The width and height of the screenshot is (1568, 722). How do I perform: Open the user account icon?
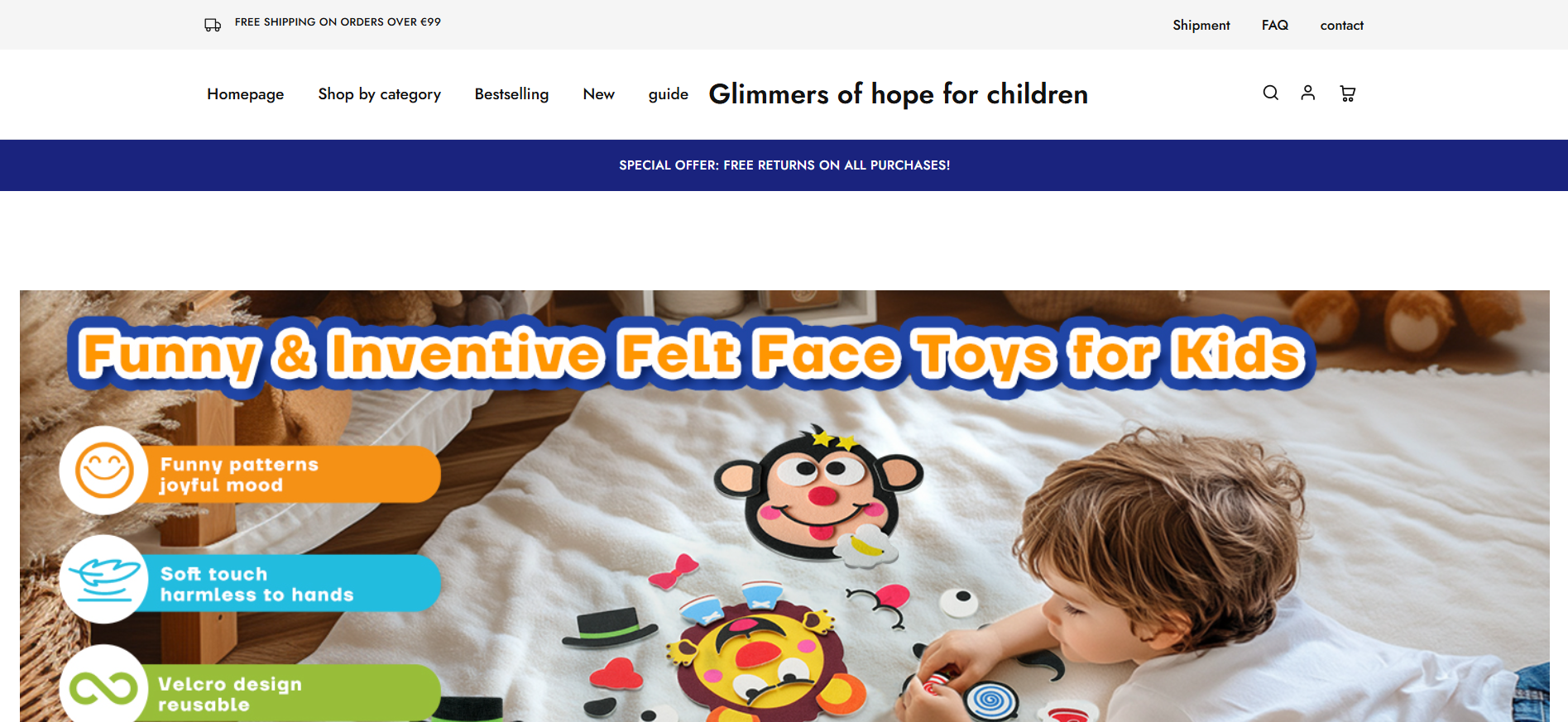tap(1307, 93)
